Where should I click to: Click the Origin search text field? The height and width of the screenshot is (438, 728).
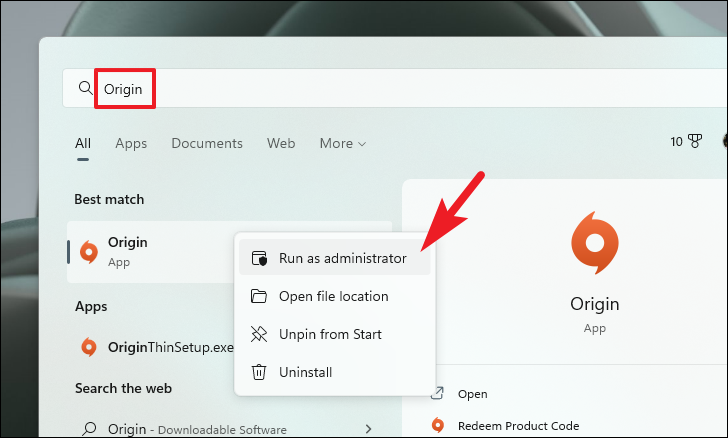(395, 88)
